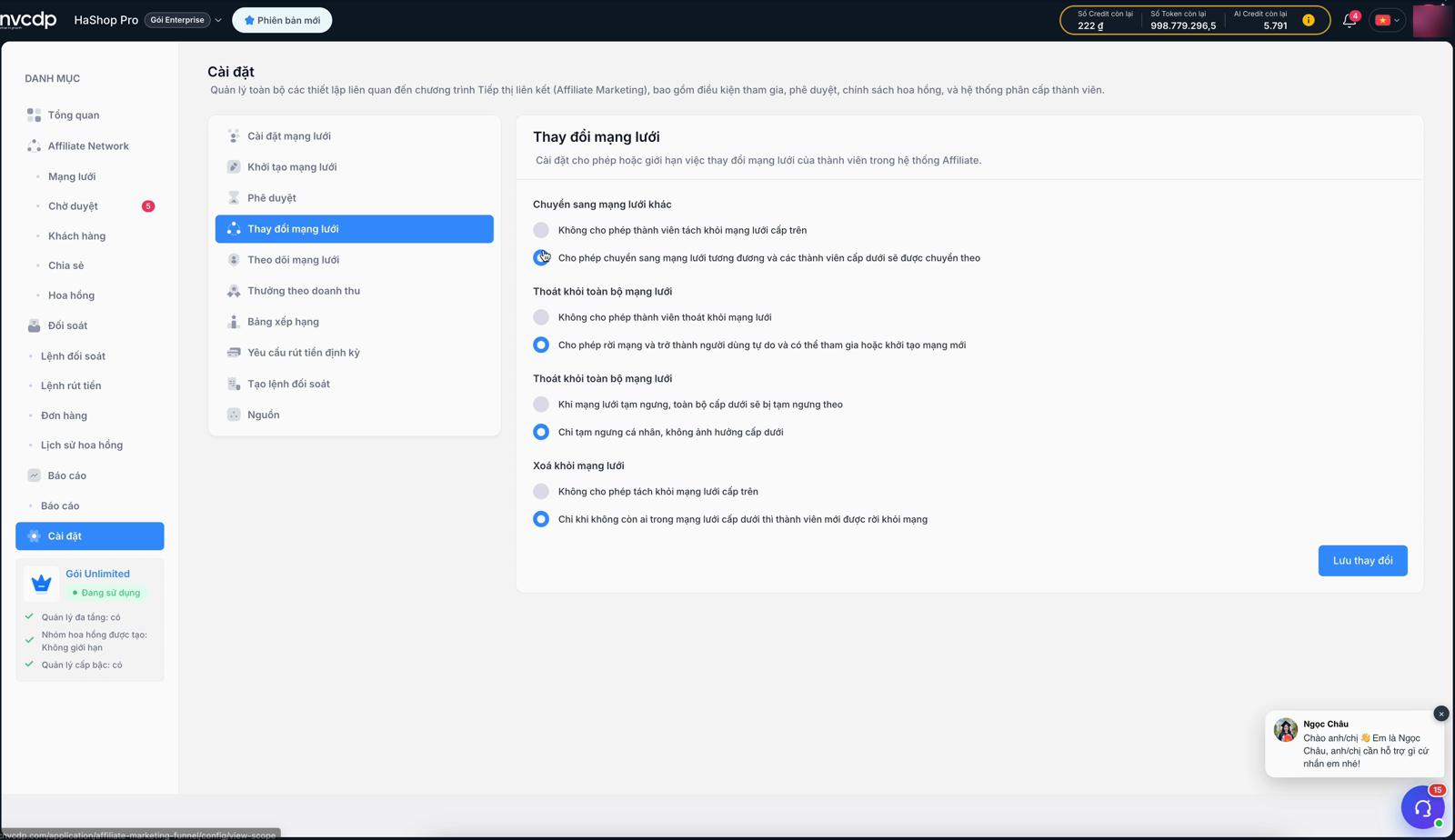
Task: Select 'Không cho phép thành viên thoát khỏi mạng lưới'
Action: click(541, 317)
